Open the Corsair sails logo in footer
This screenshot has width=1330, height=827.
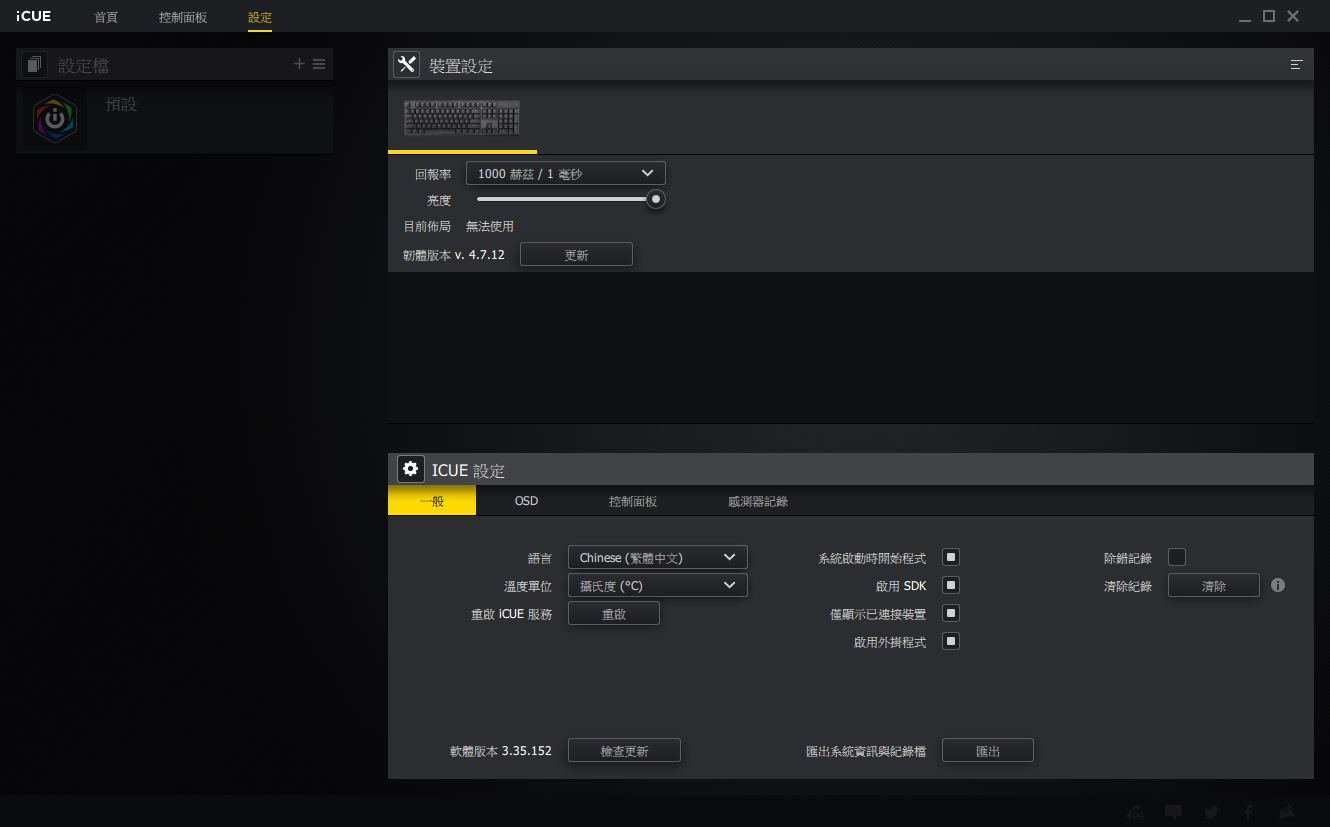coord(1288,812)
